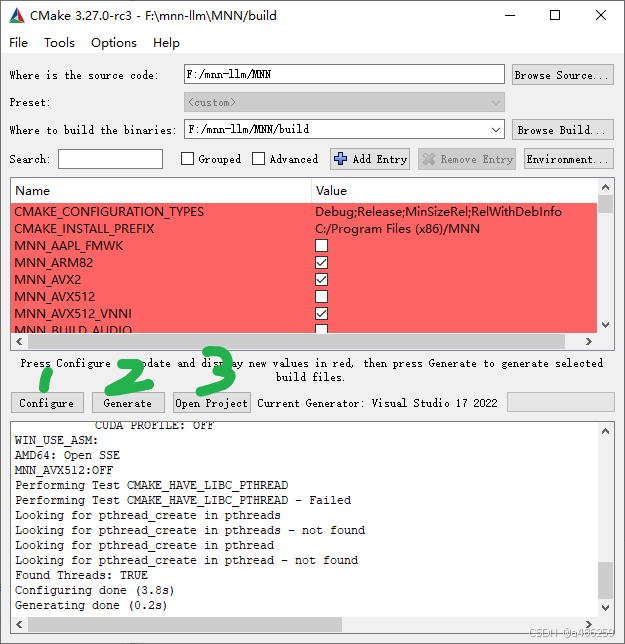Screen dimensions: 625x644
Task: Check the MNN_AAPL_FMWK option
Action: pyautogui.click(x=322, y=246)
